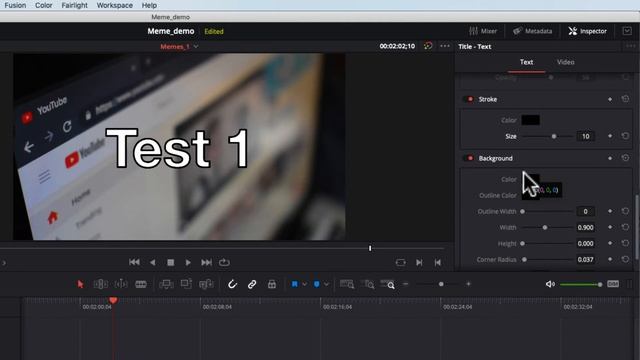640x360 pixels.
Task: Open Memes_1 timeline dropdown
Action: point(179,47)
